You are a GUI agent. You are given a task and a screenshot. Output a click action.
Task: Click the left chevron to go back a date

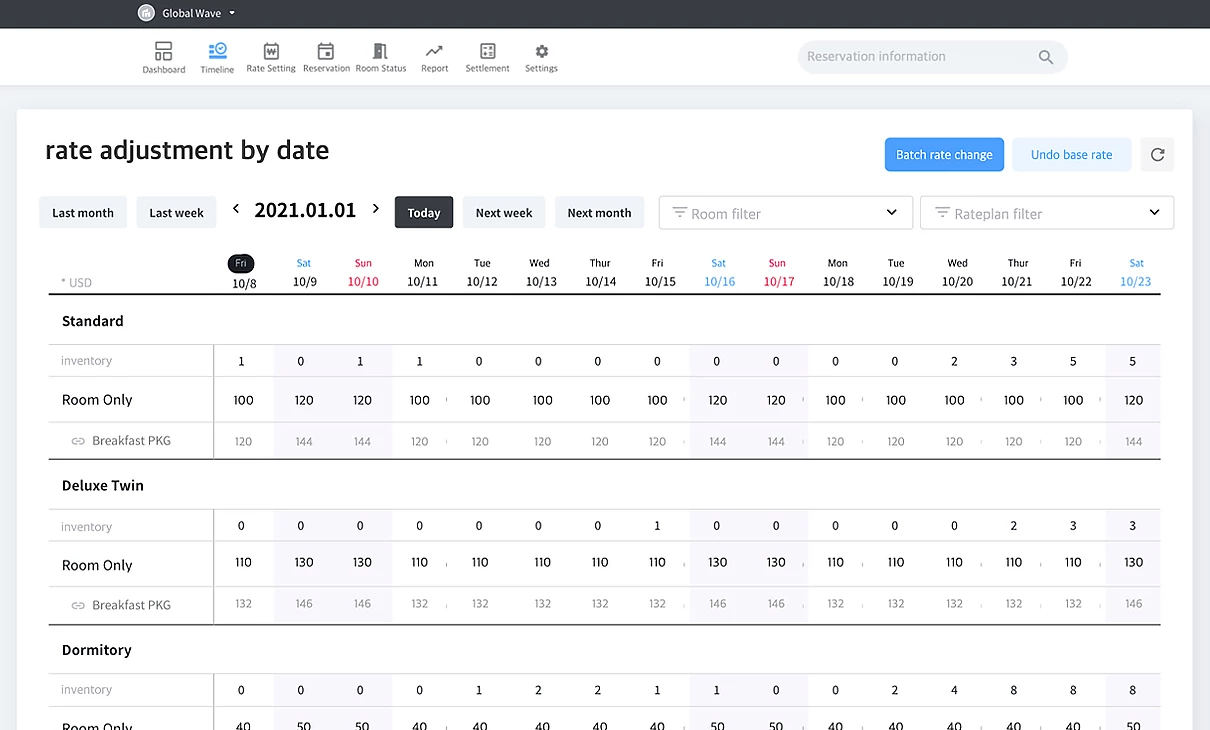tap(236, 209)
